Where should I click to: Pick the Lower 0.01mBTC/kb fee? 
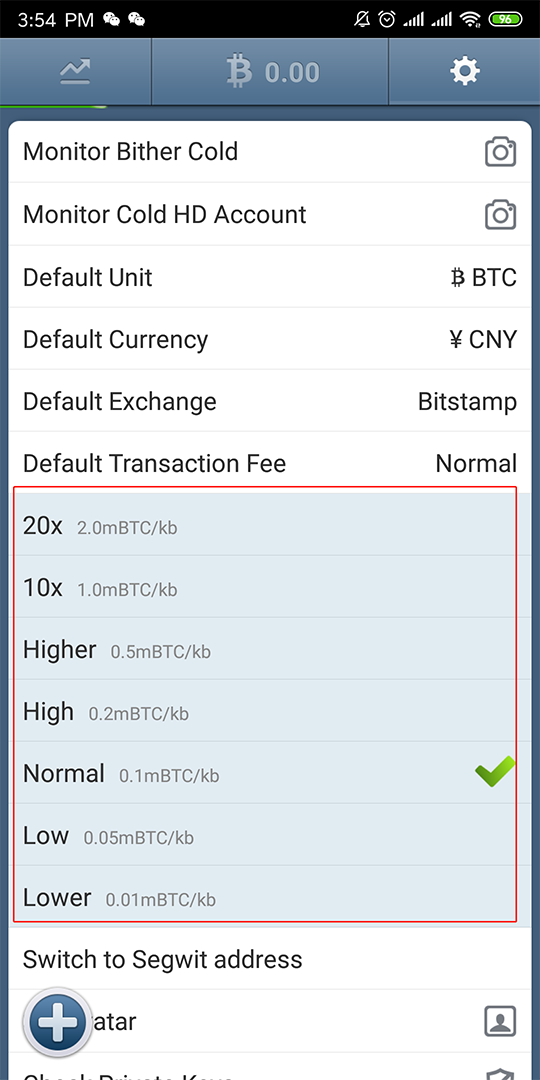(264, 895)
